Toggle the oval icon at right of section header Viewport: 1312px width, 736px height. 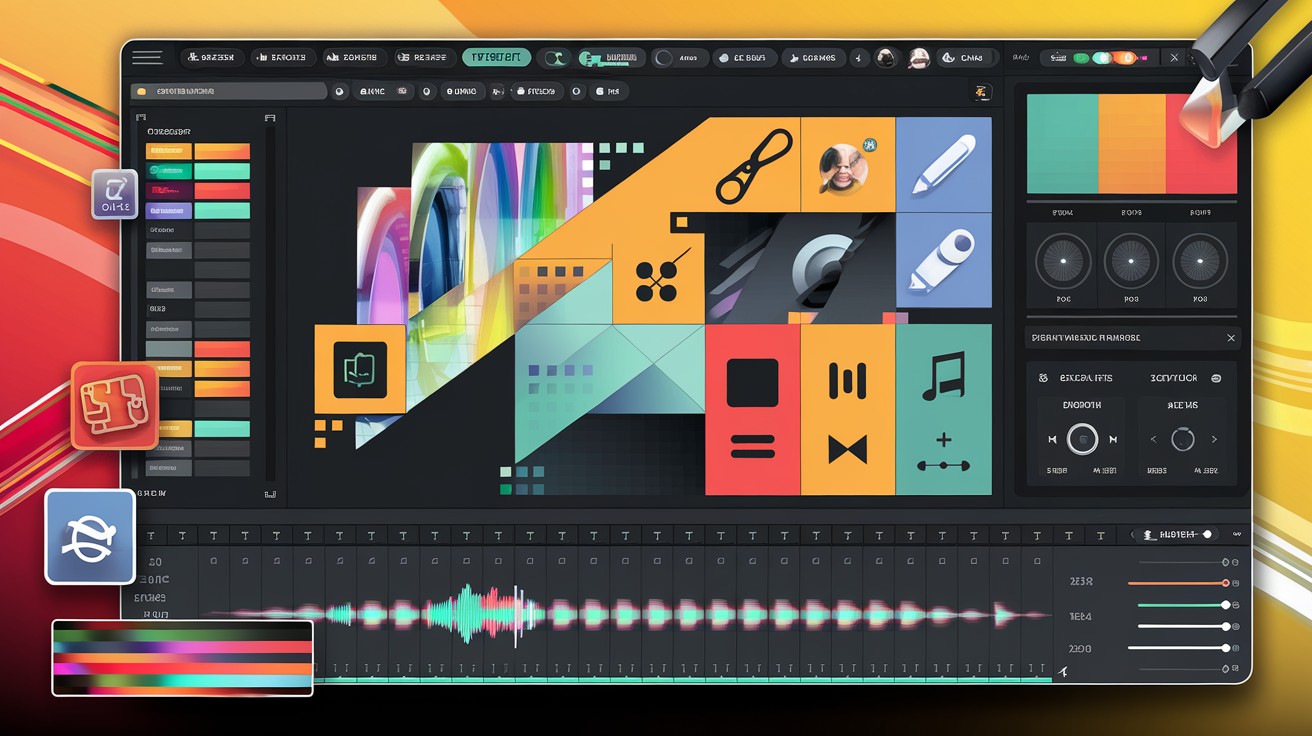pos(1216,378)
